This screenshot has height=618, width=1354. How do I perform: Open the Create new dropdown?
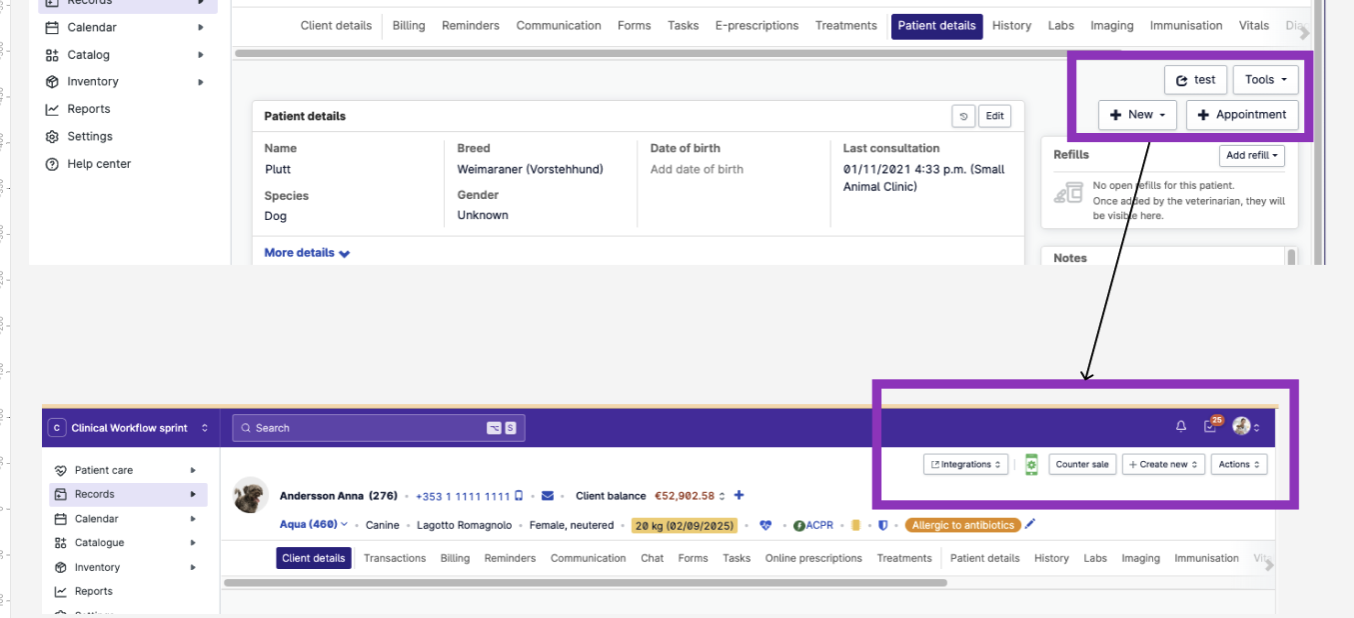(x=1164, y=464)
